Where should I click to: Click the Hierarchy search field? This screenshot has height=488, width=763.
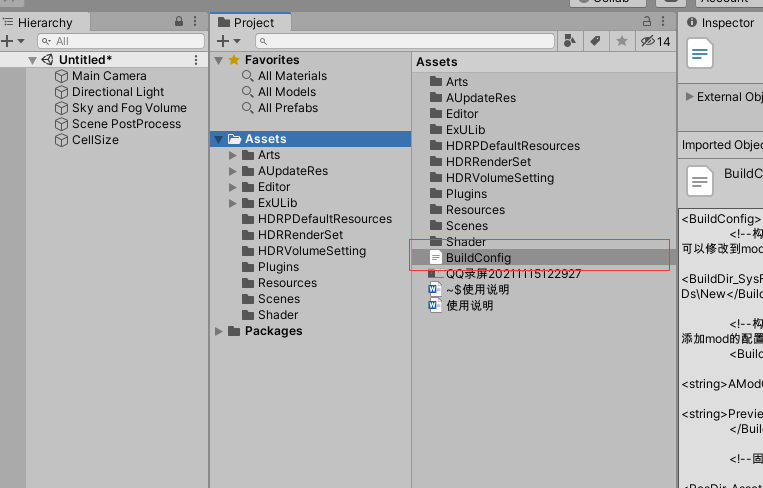click(121, 41)
